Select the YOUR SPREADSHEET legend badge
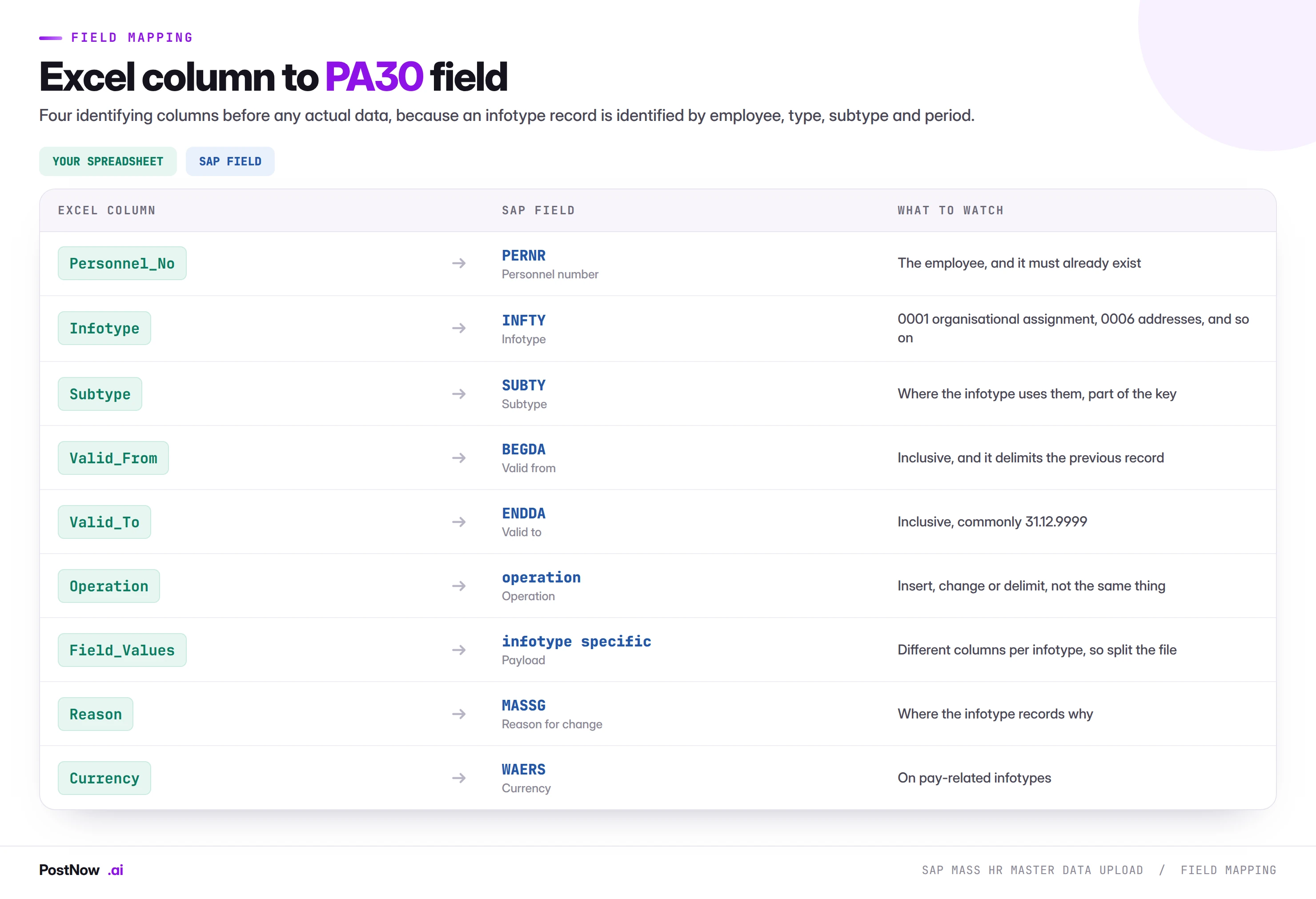Image resolution: width=1316 pixels, height=899 pixels. (108, 161)
